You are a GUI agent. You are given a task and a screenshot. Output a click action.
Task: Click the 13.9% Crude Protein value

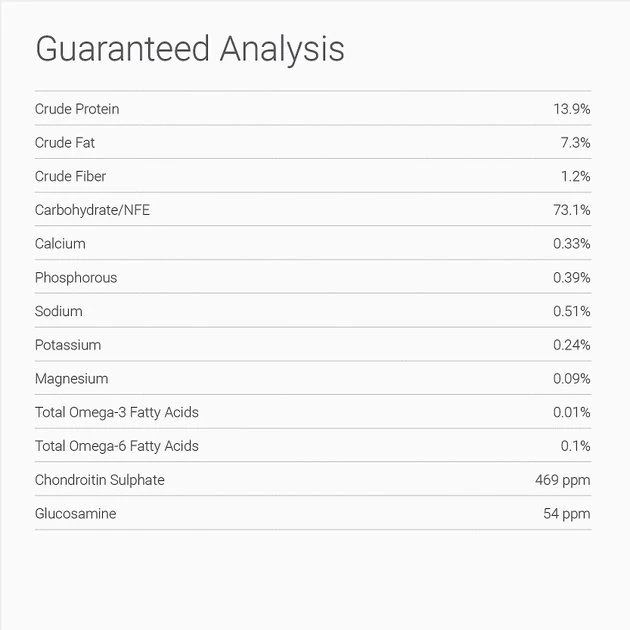click(x=572, y=109)
